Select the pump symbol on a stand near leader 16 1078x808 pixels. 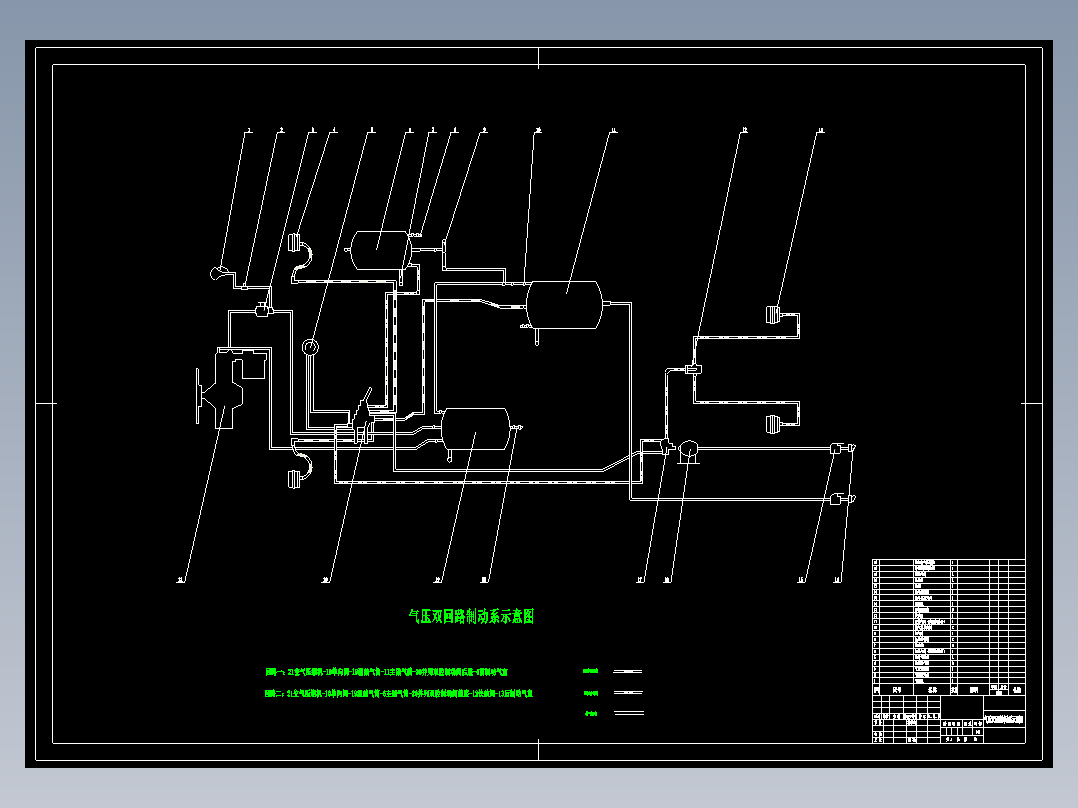(688, 451)
